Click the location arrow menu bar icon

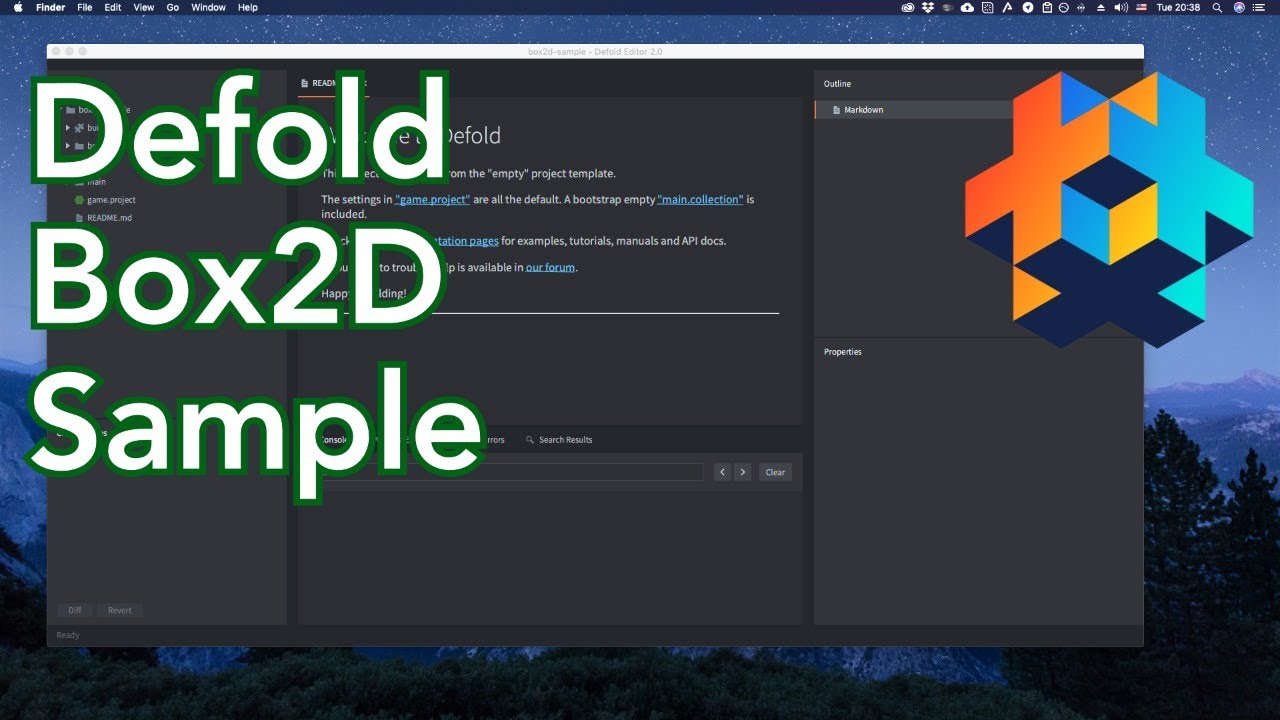coord(1028,7)
